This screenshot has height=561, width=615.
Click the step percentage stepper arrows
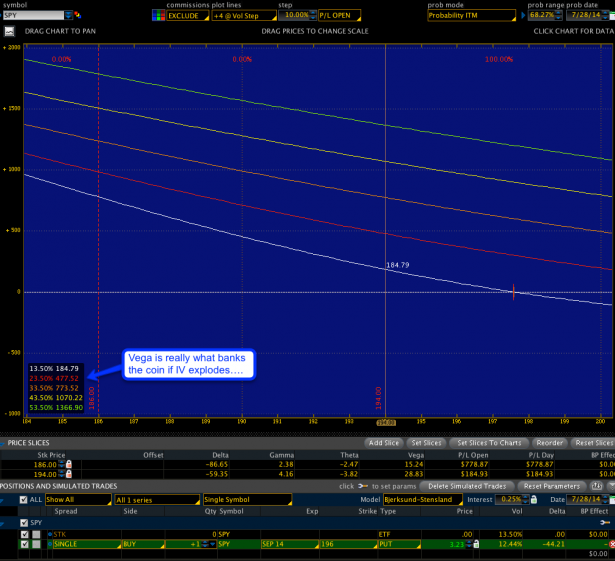point(311,16)
